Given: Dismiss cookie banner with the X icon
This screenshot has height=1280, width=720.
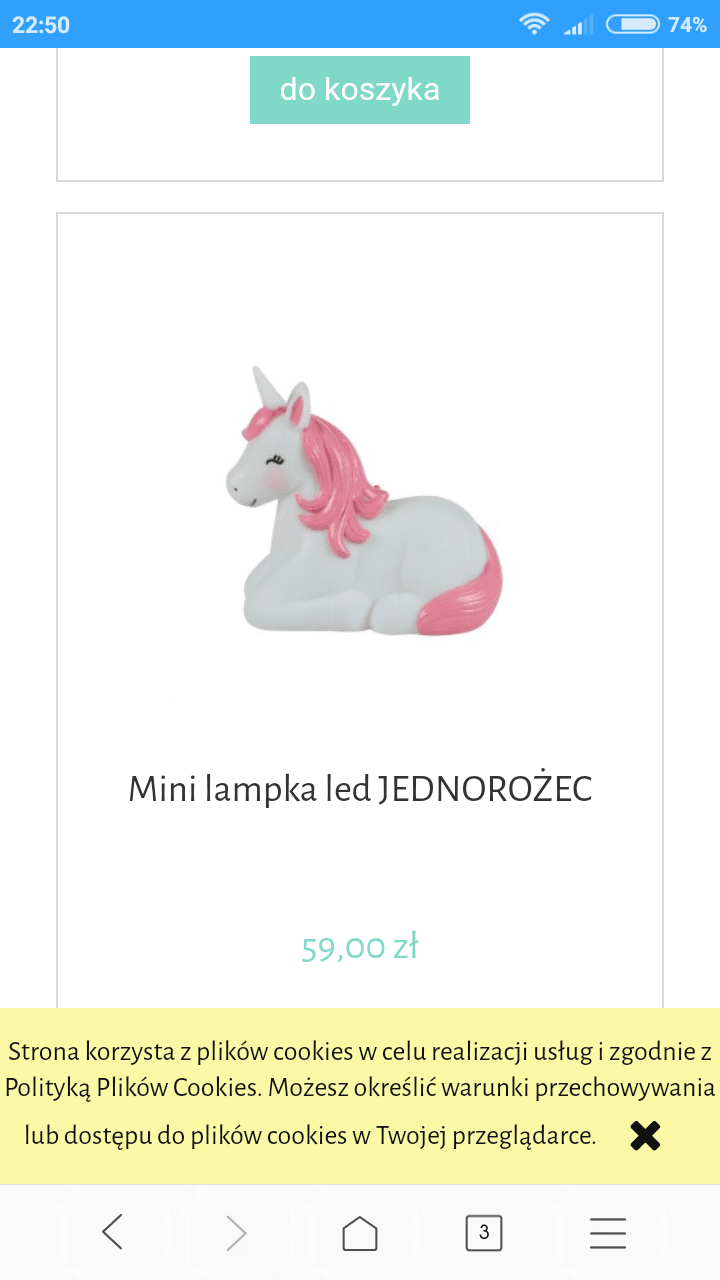Looking at the screenshot, I should click(x=646, y=1135).
